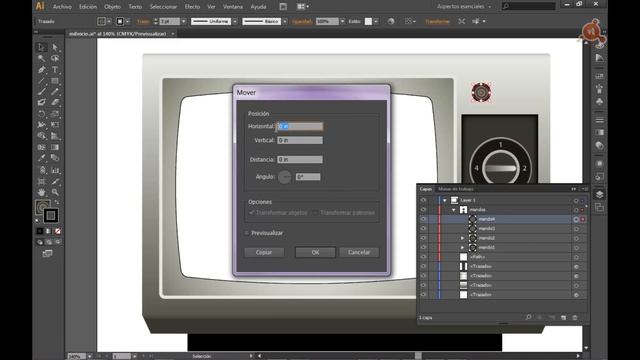The width and height of the screenshot is (640, 360).
Task: Click the Locate Object magnifier in Capas panel
Action: point(528,317)
